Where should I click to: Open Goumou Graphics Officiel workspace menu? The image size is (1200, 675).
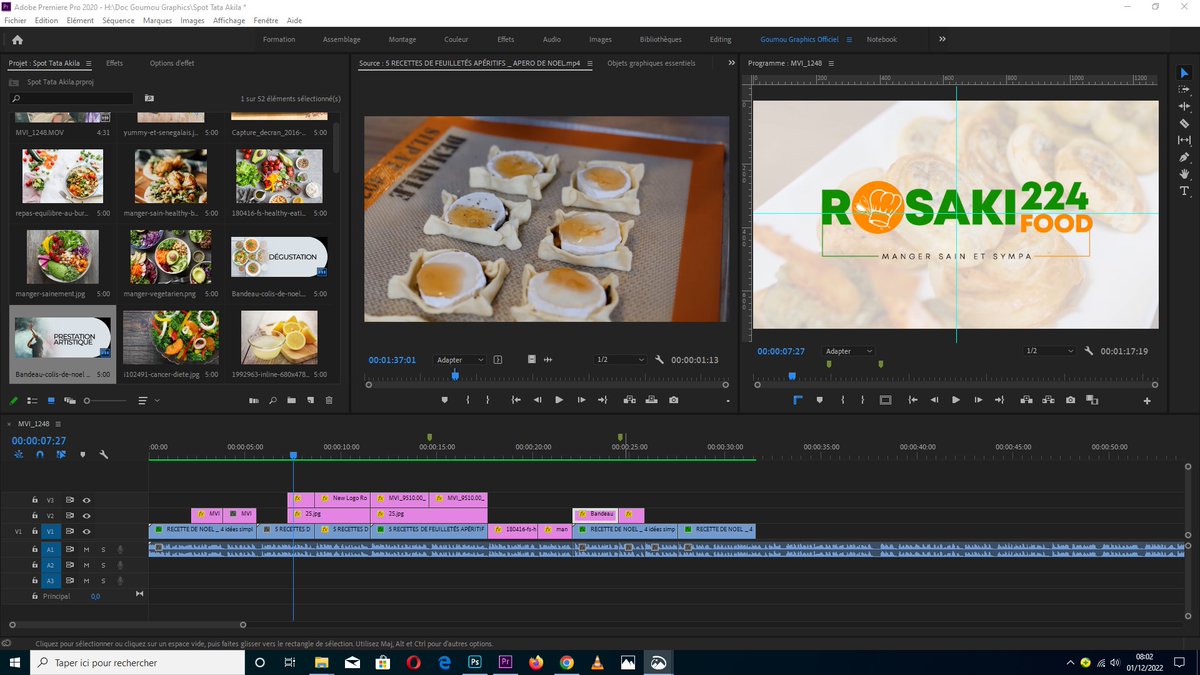coord(849,39)
